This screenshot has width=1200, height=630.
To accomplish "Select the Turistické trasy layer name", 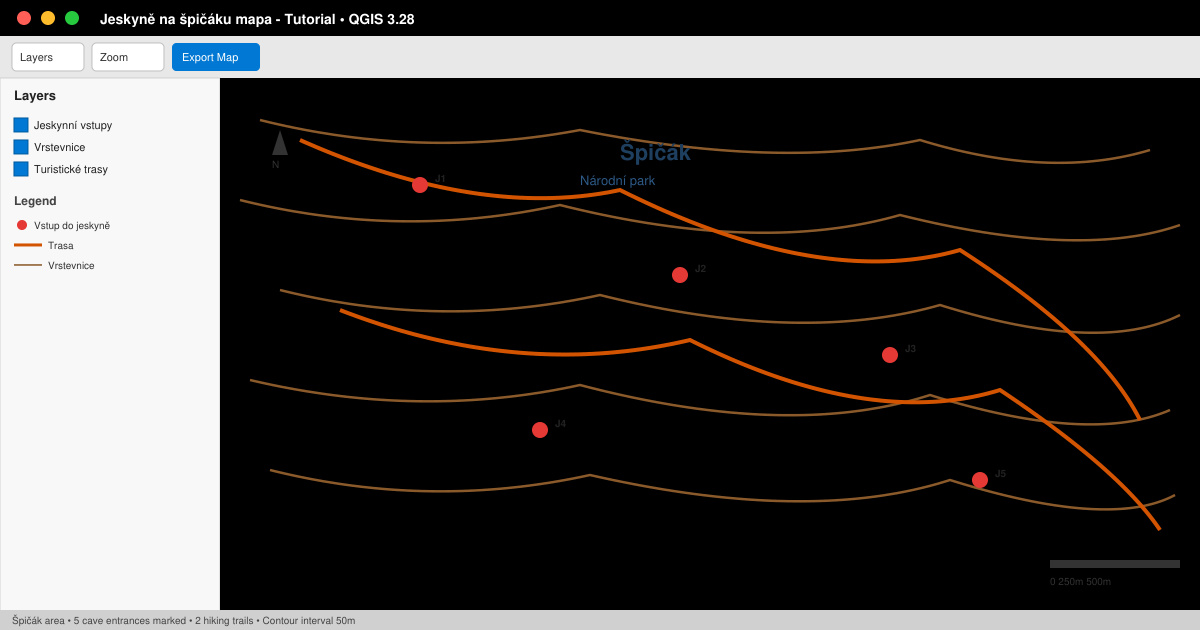I will [x=71, y=169].
